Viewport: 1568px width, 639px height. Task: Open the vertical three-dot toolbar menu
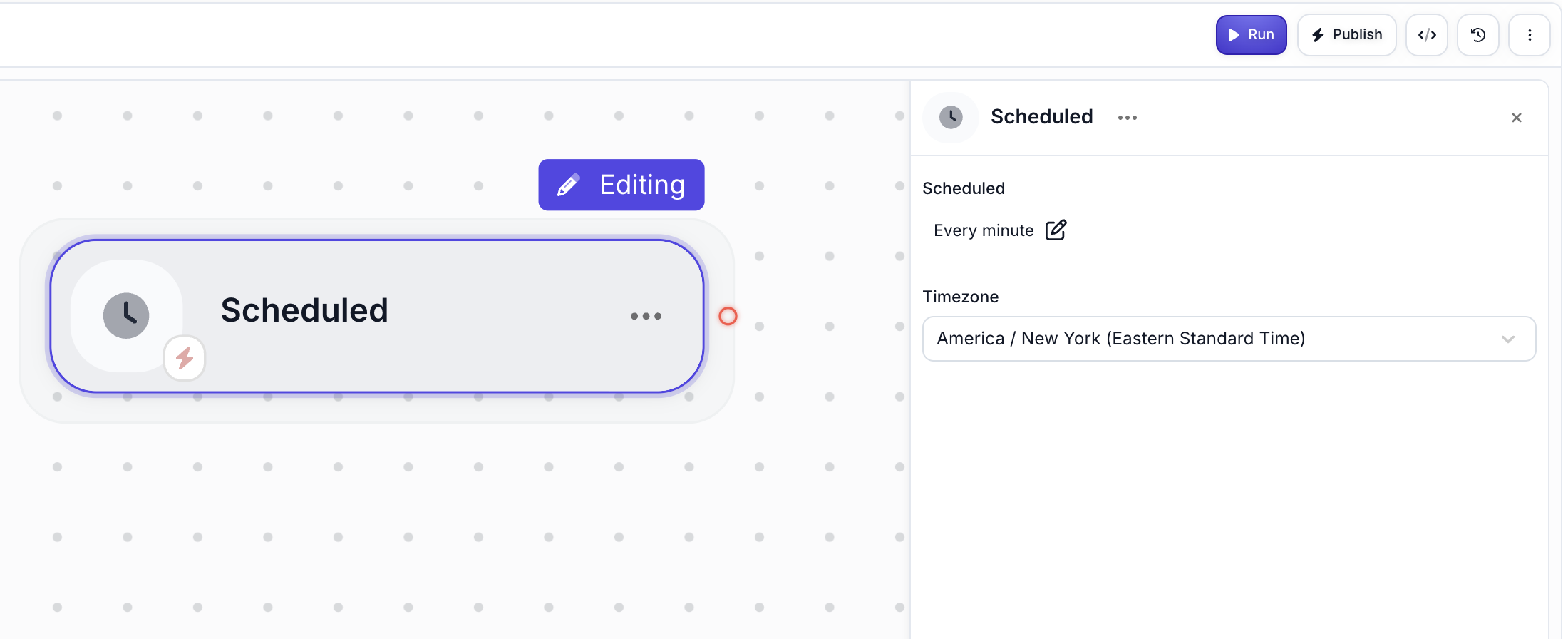pyautogui.click(x=1530, y=34)
